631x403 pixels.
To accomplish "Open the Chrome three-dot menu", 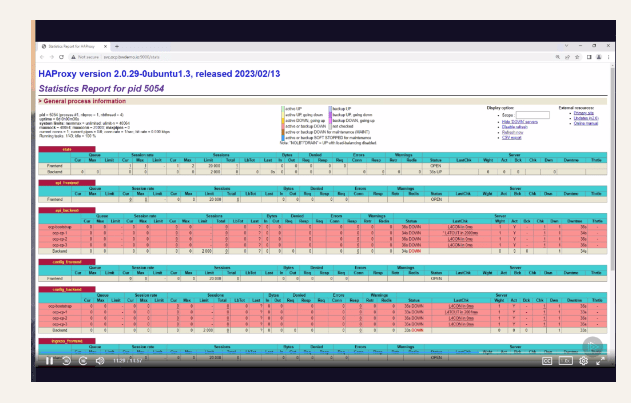I will point(608,57).
